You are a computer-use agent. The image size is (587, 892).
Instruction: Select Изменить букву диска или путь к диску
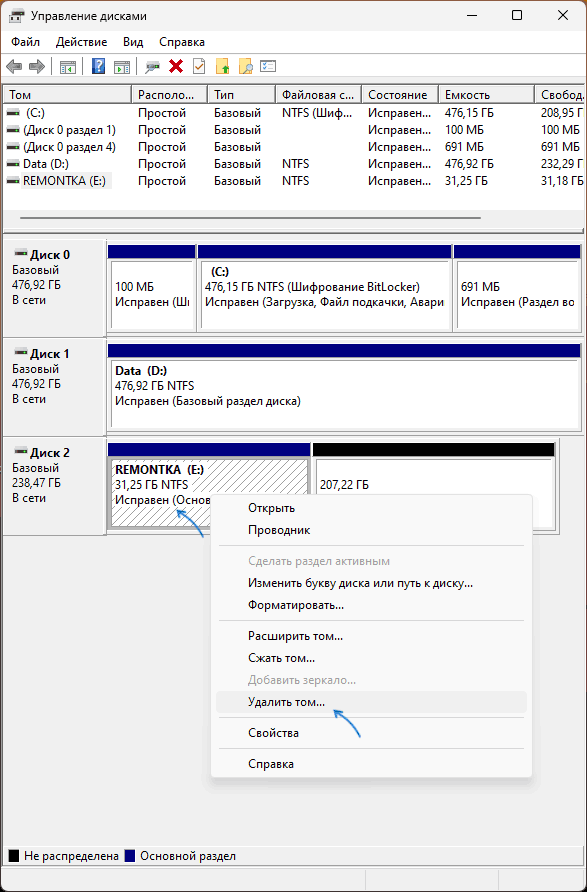pos(371,583)
